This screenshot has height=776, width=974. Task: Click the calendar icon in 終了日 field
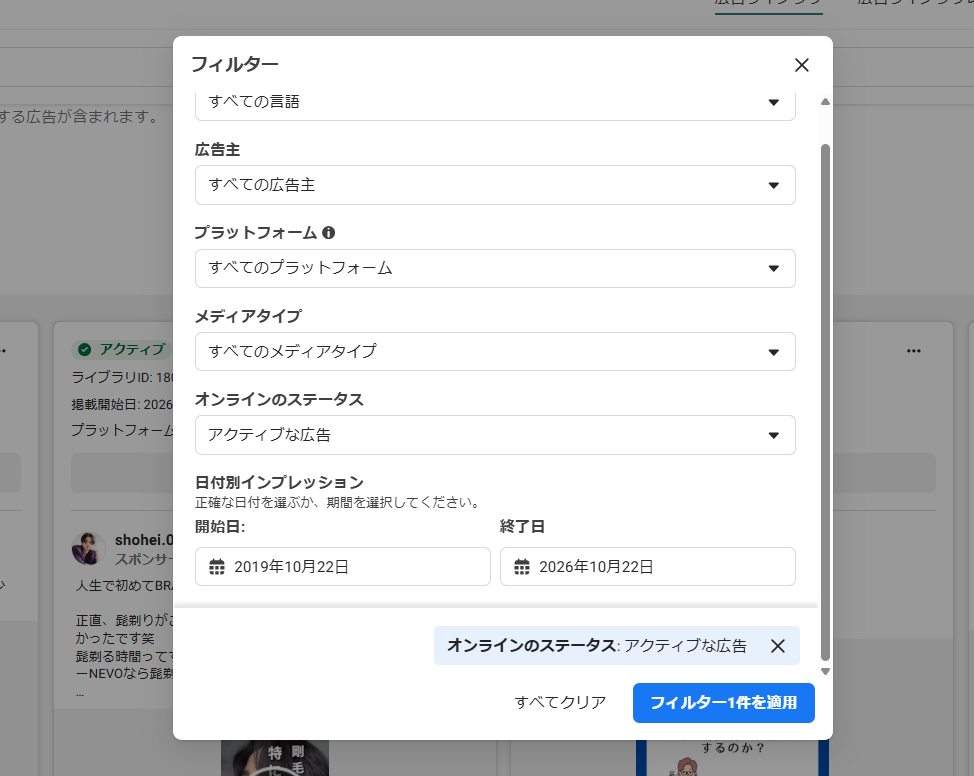click(x=522, y=567)
